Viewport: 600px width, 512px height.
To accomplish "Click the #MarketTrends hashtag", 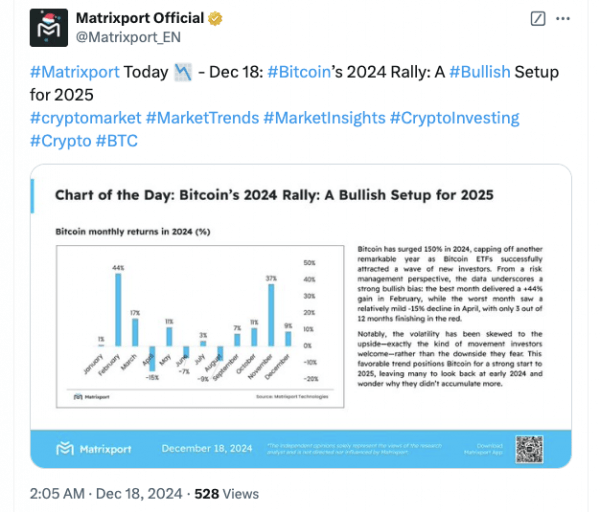I will pos(201,118).
